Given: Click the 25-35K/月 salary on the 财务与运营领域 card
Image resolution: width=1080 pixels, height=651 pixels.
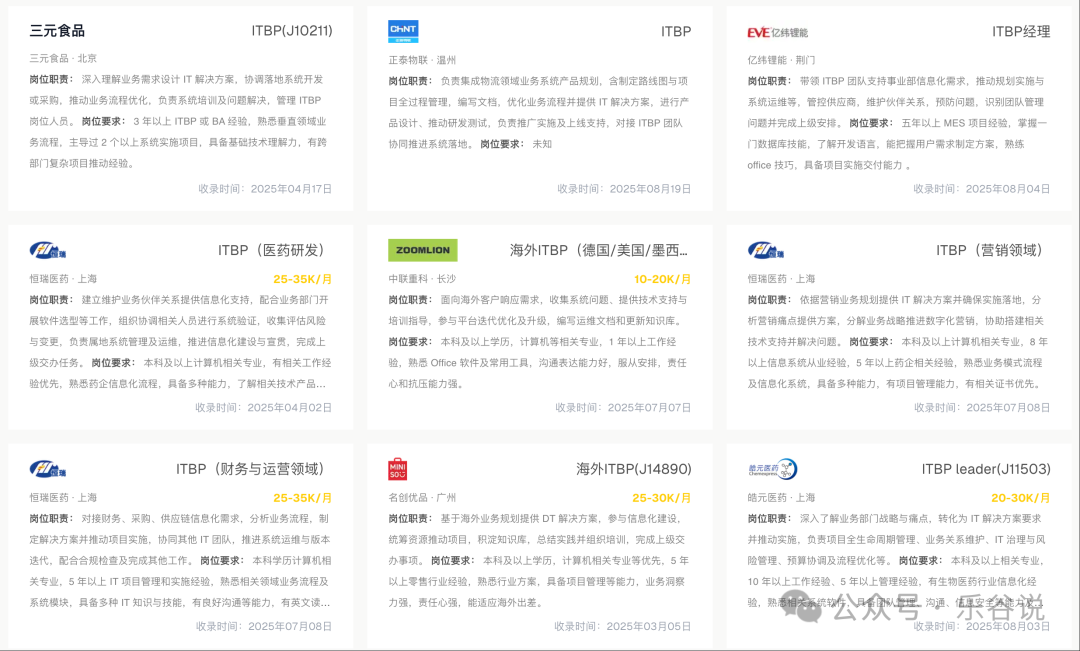Looking at the screenshot, I should click(303, 497).
